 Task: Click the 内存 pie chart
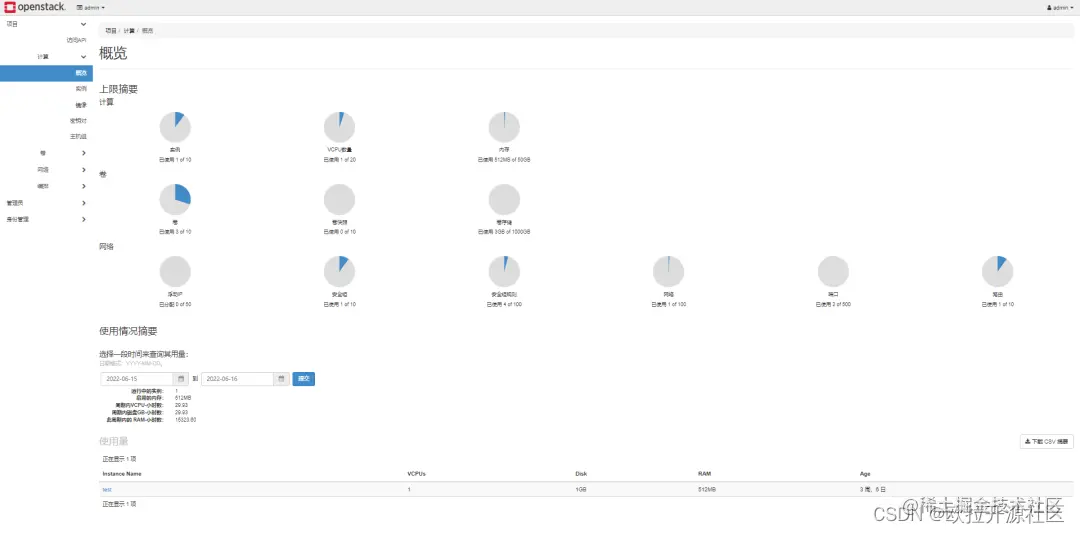(x=504, y=127)
